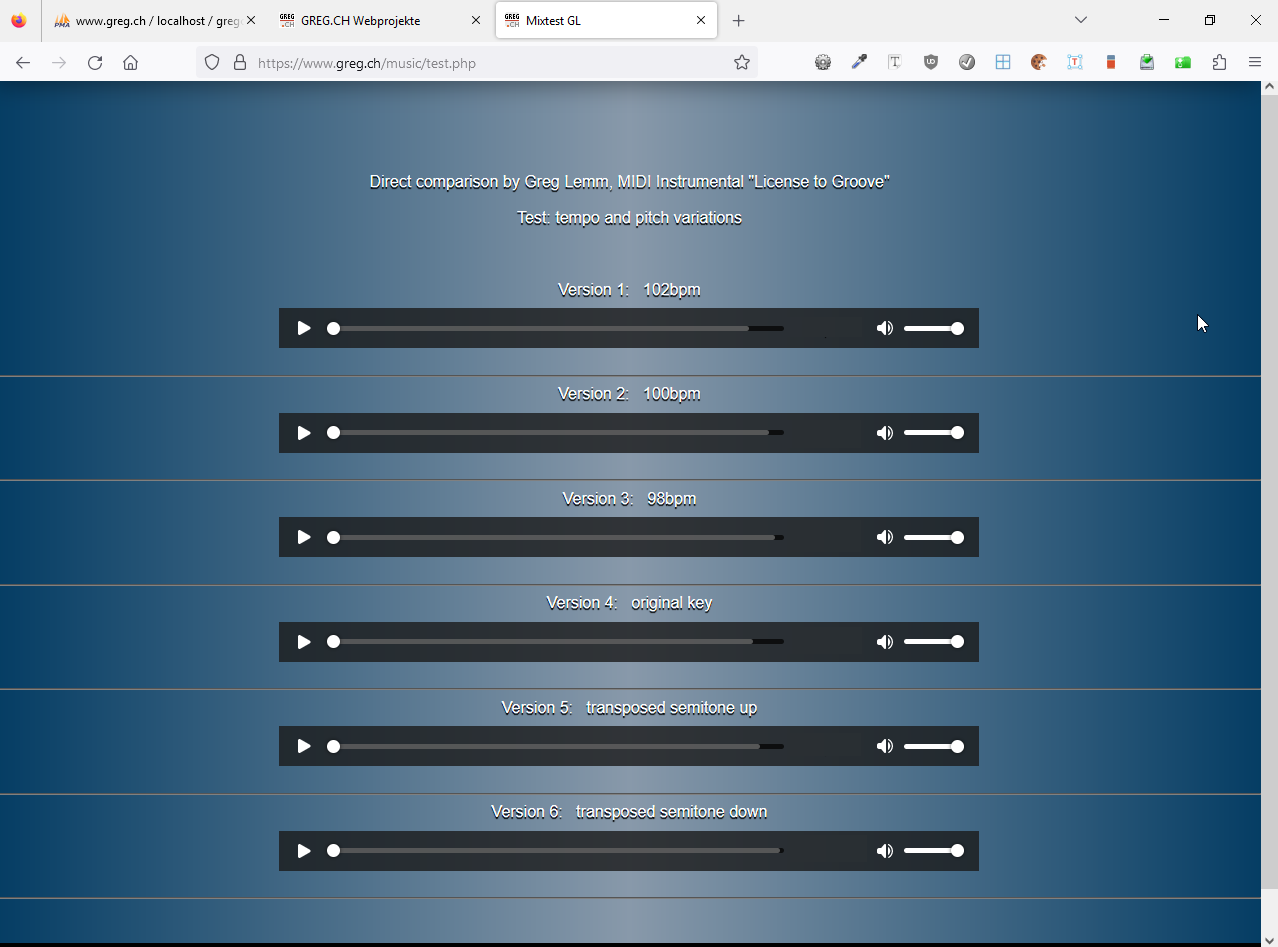Close the www.greg.ch localhost tab
This screenshot has height=947, width=1278.
pos(250,20)
